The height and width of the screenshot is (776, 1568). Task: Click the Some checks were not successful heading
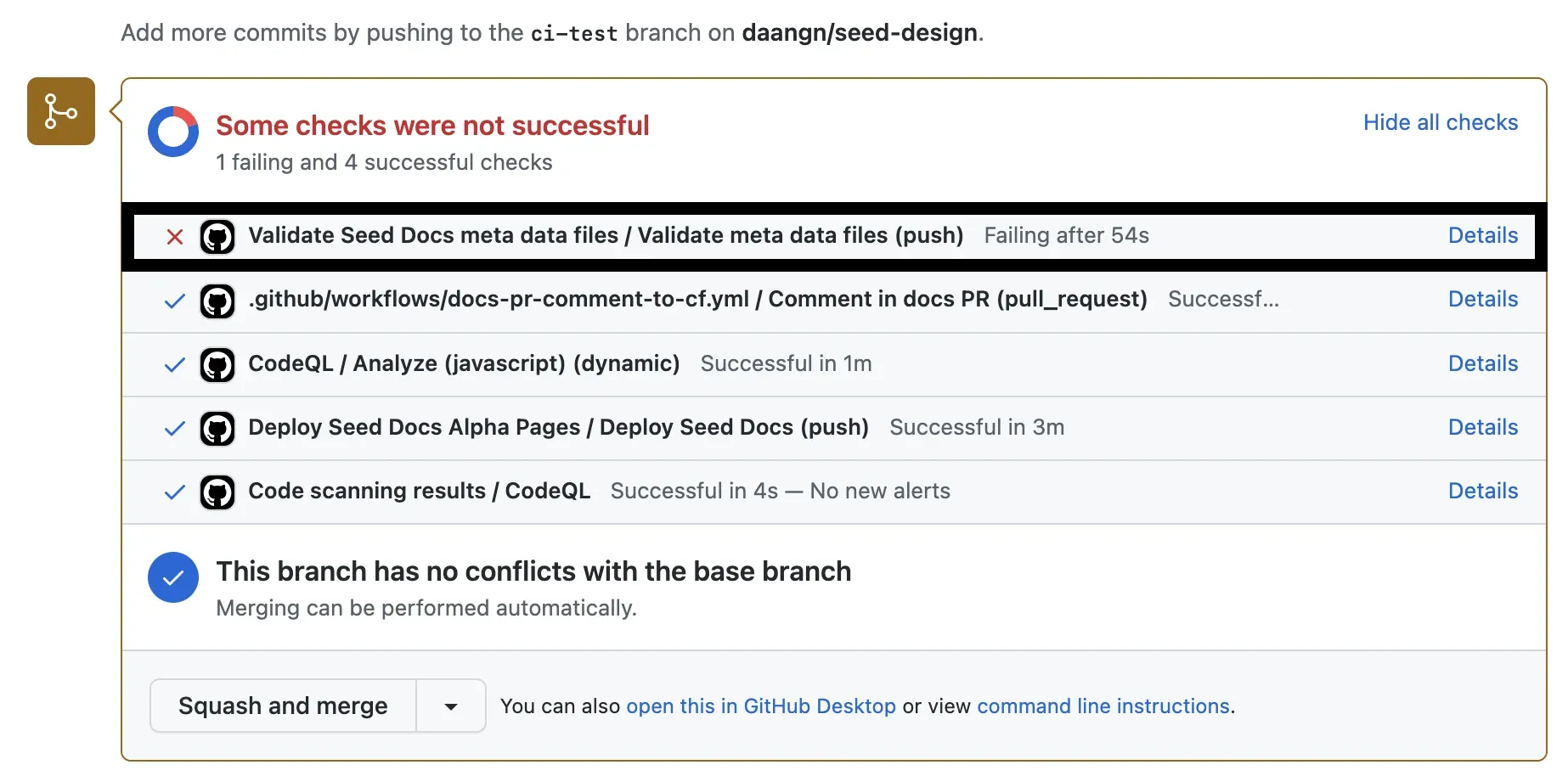coord(432,126)
